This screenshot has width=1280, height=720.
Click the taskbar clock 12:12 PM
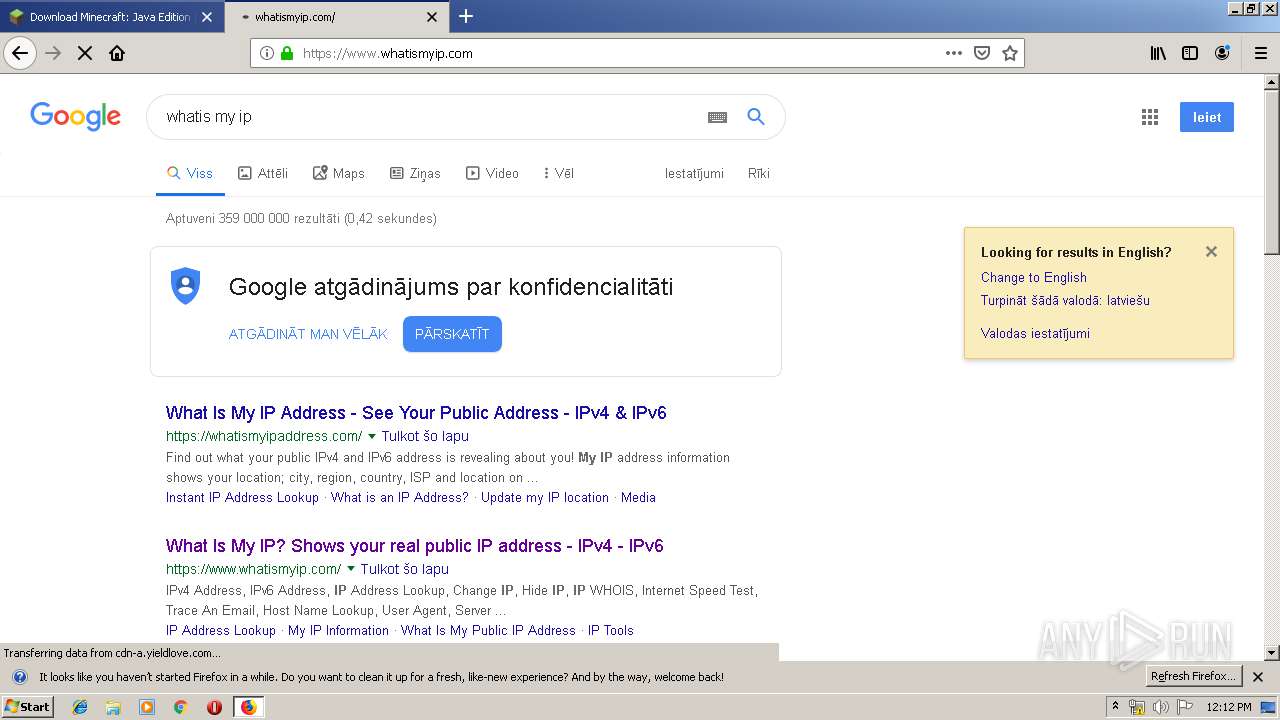click(1229, 707)
